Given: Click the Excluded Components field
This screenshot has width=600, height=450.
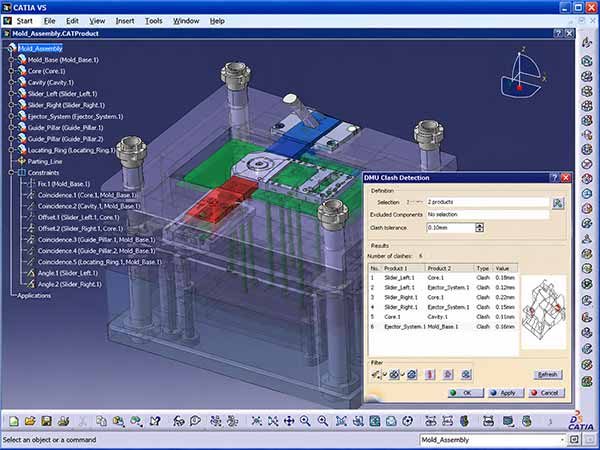Looking at the screenshot, I should pos(488,215).
